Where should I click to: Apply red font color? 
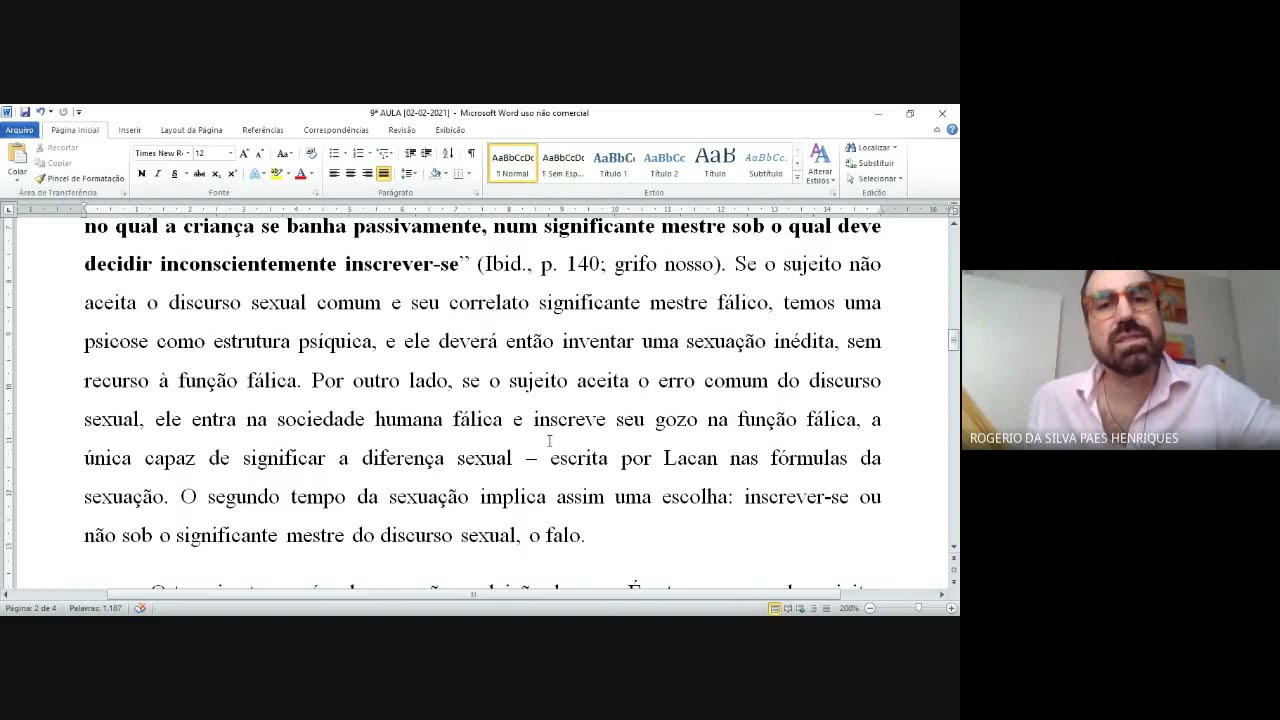coord(300,174)
